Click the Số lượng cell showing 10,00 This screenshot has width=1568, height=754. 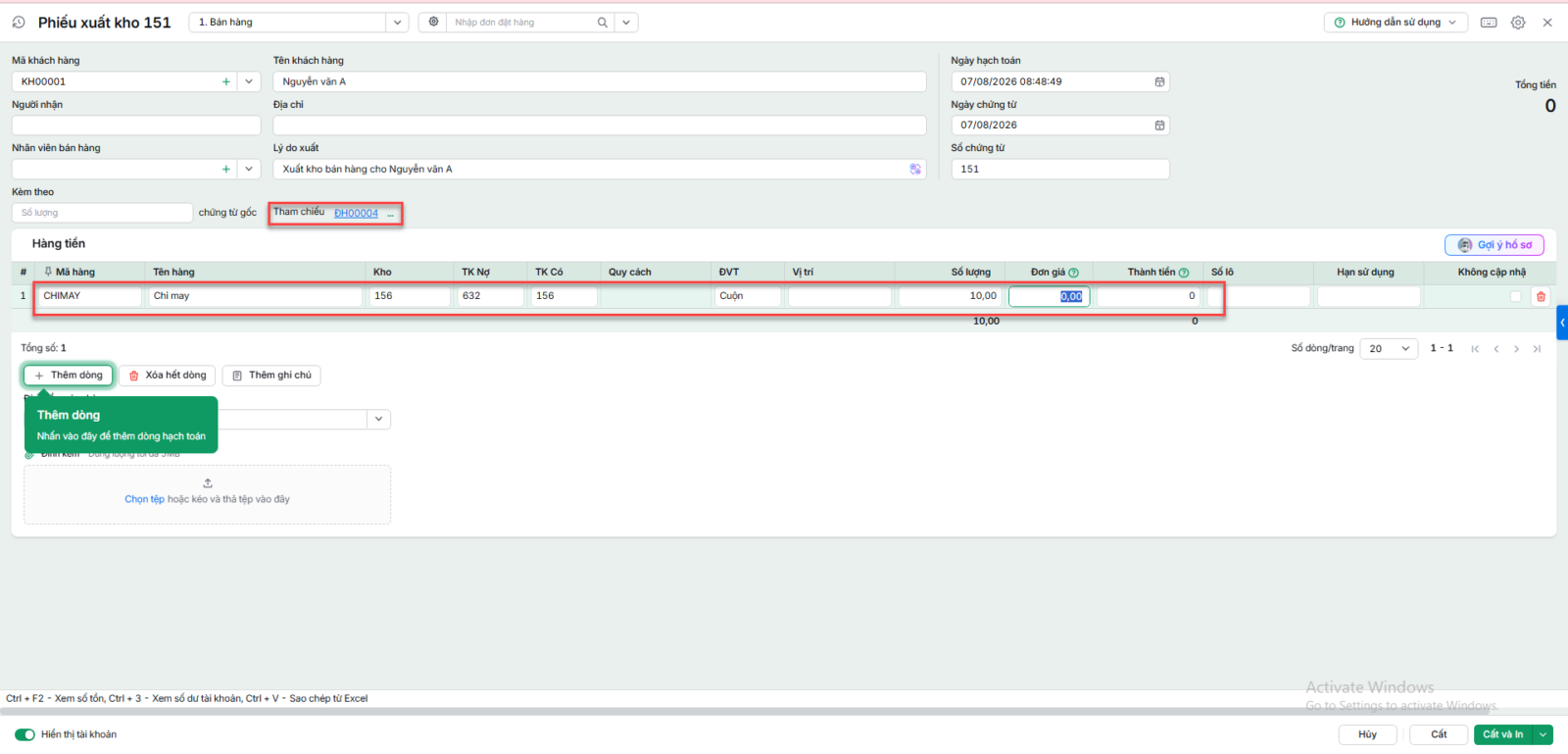click(950, 296)
